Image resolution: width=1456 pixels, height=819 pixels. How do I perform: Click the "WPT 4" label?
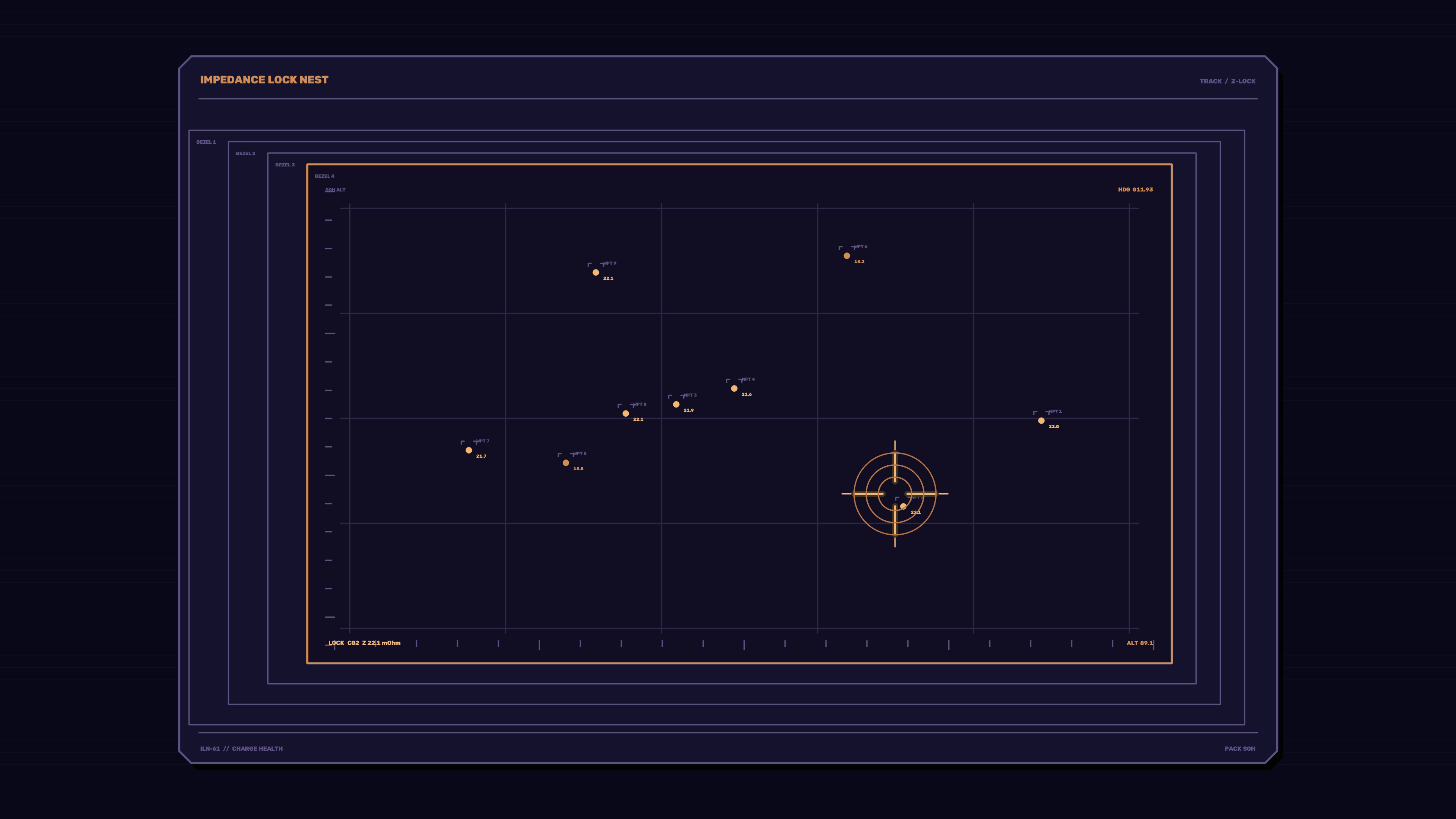tap(748, 379)
